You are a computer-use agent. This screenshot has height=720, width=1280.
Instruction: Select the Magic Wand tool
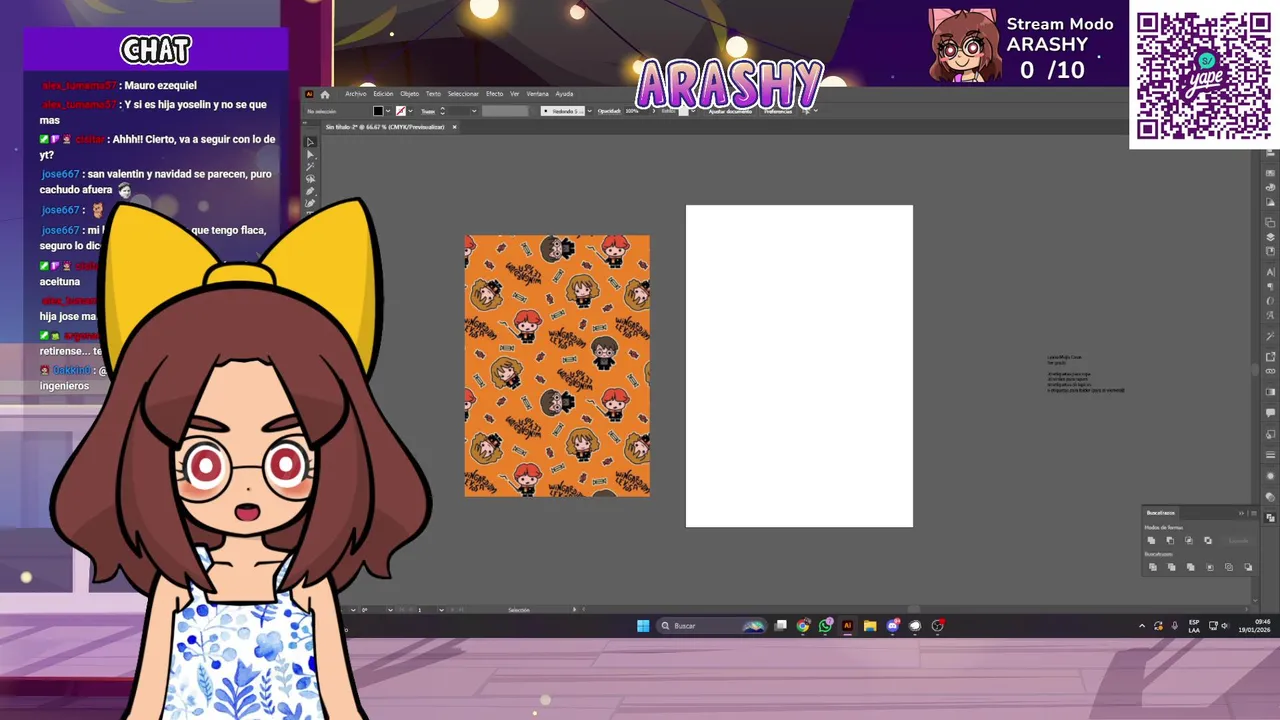click(310, 167)
